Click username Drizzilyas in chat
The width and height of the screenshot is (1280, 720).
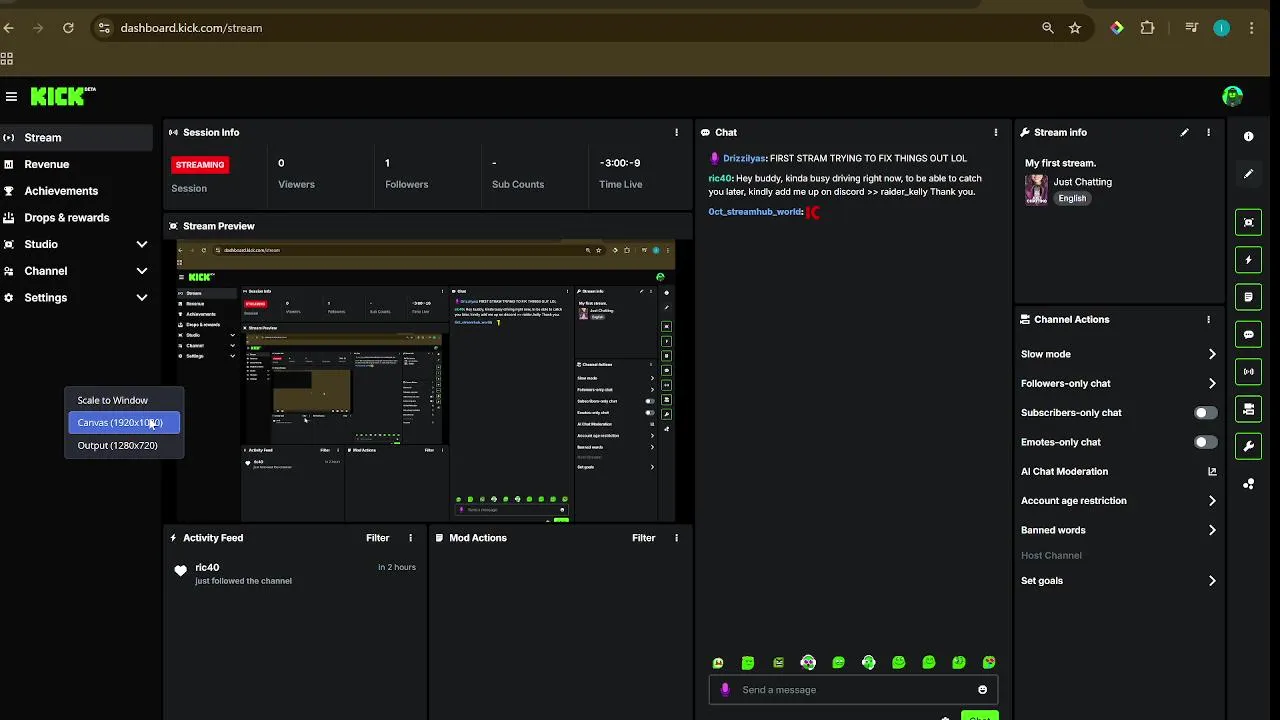tap(744, 158)
